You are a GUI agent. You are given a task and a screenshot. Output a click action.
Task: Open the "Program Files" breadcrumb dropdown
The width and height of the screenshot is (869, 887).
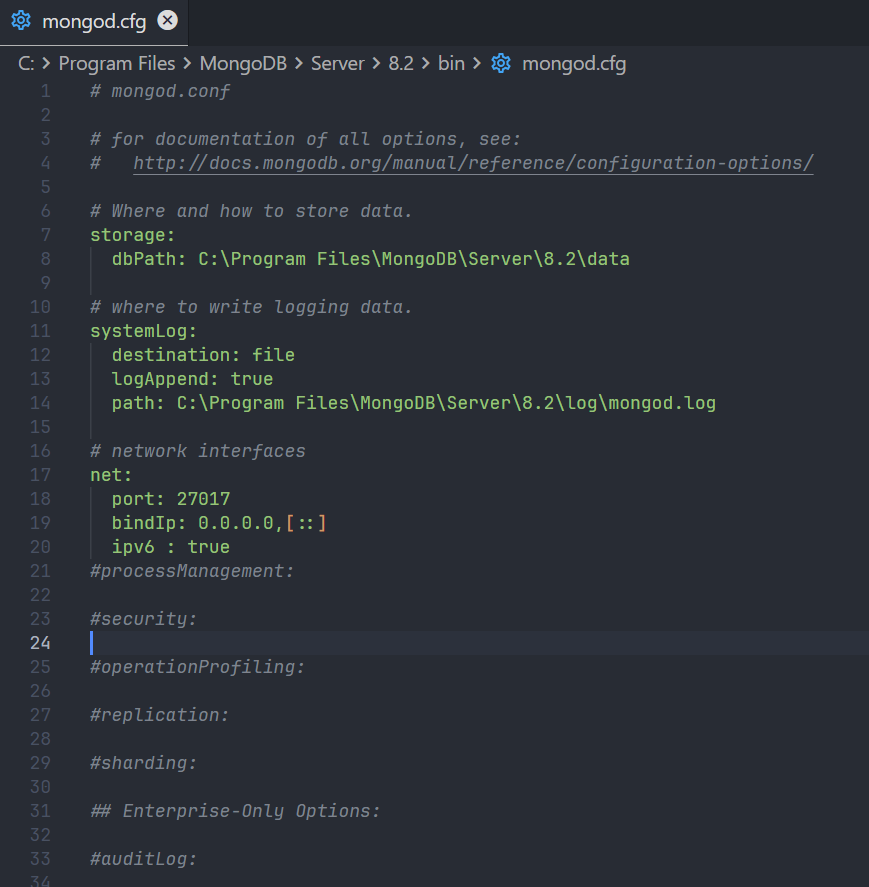(117, 63)
